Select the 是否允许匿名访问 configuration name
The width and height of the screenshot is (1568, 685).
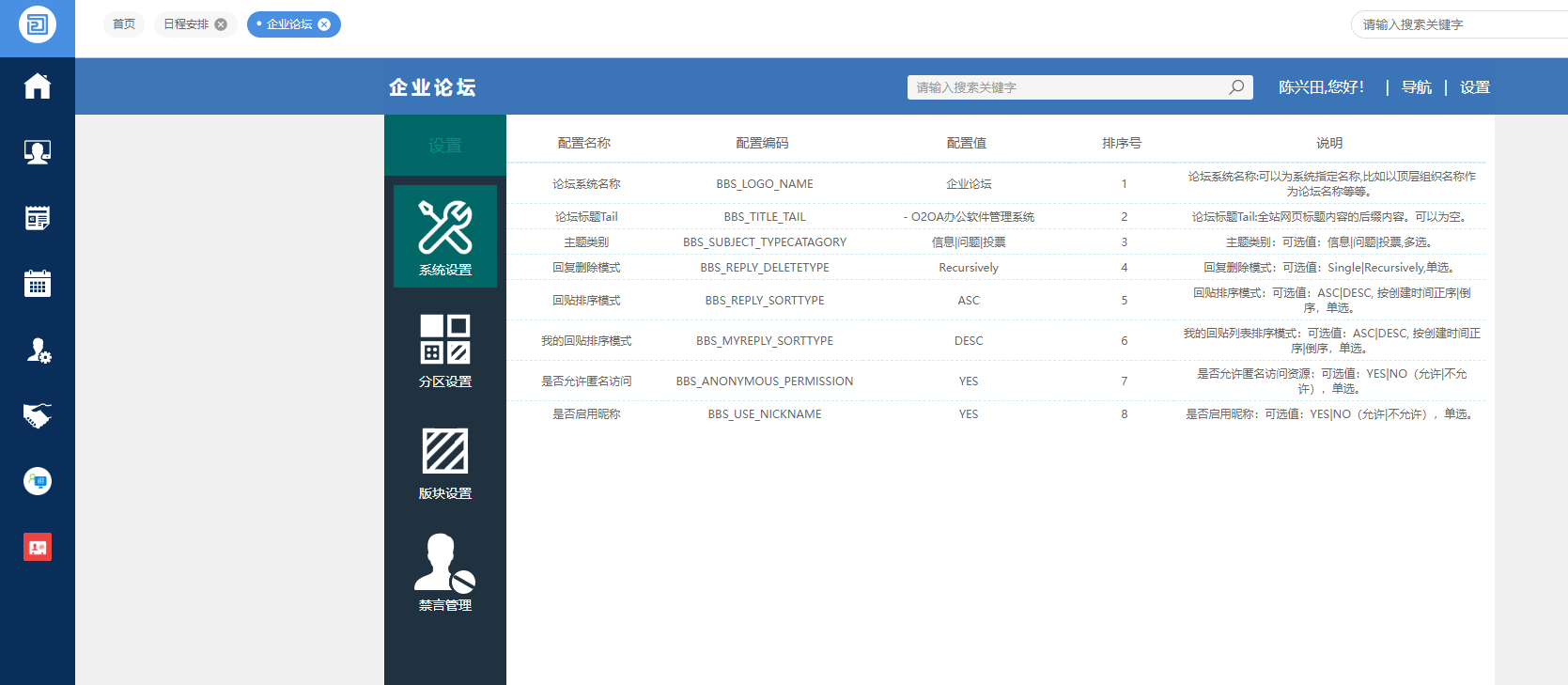[x=586, y=381]
